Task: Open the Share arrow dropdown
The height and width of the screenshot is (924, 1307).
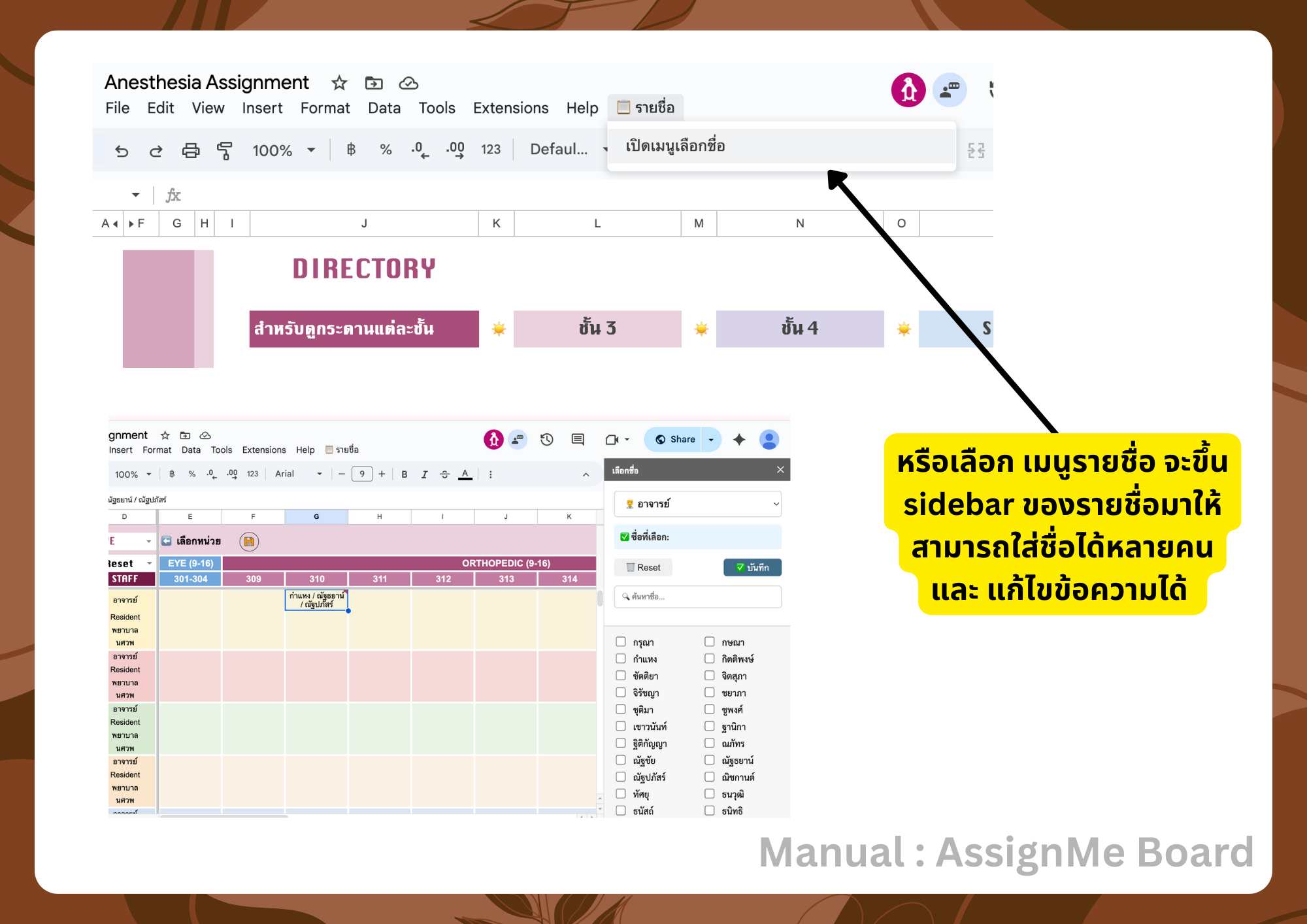Action: coord(711,440)
